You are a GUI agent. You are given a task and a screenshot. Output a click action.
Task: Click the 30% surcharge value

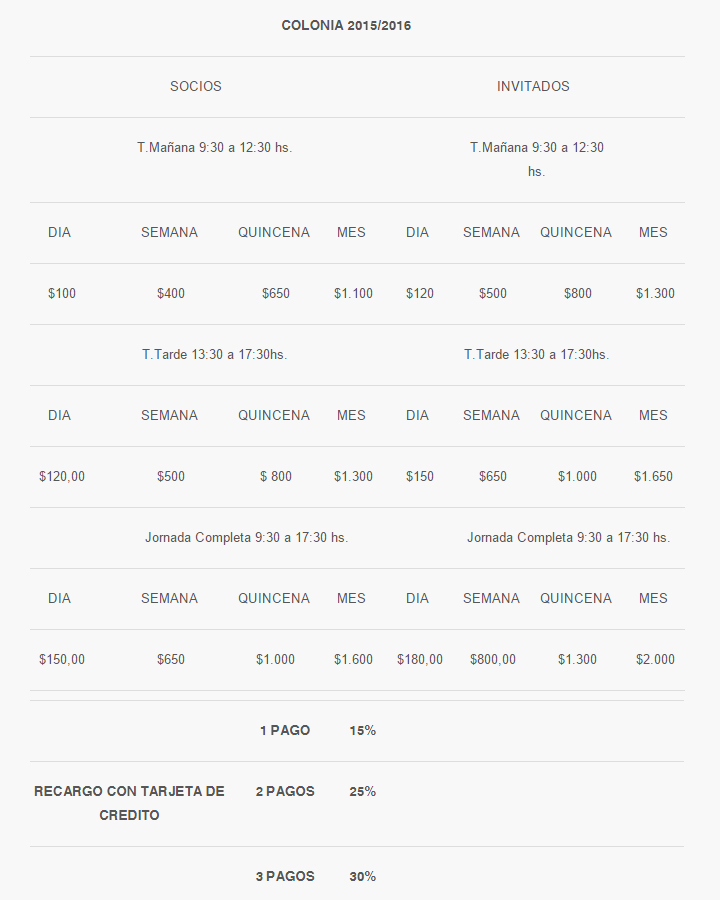pyautogui.click(x=363, y=877)
